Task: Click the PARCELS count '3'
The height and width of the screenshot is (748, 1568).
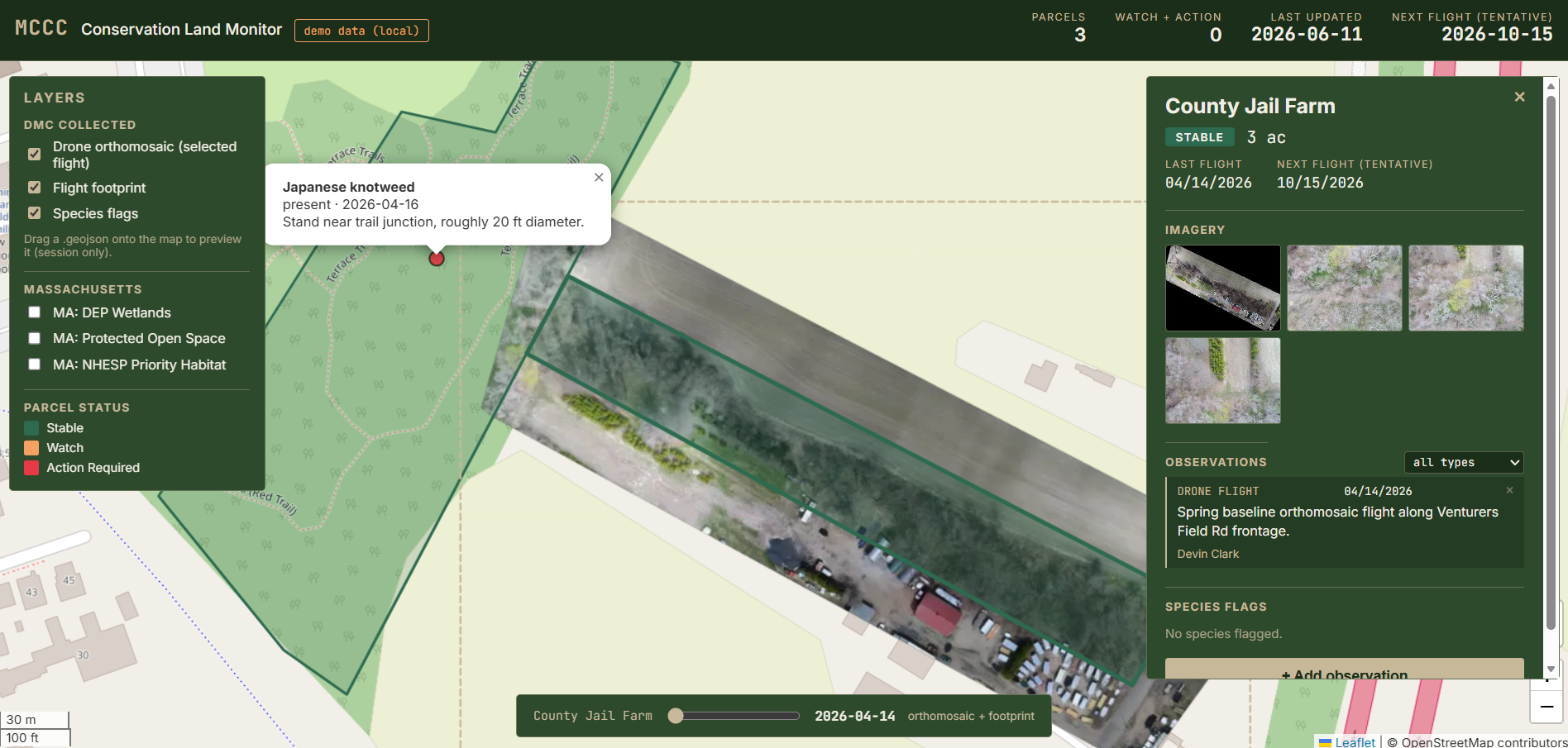Action: point(1080,35)
